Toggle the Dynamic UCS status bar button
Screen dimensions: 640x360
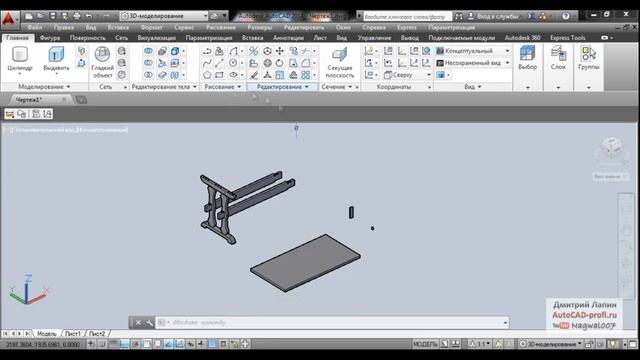(x=180, y=344)
